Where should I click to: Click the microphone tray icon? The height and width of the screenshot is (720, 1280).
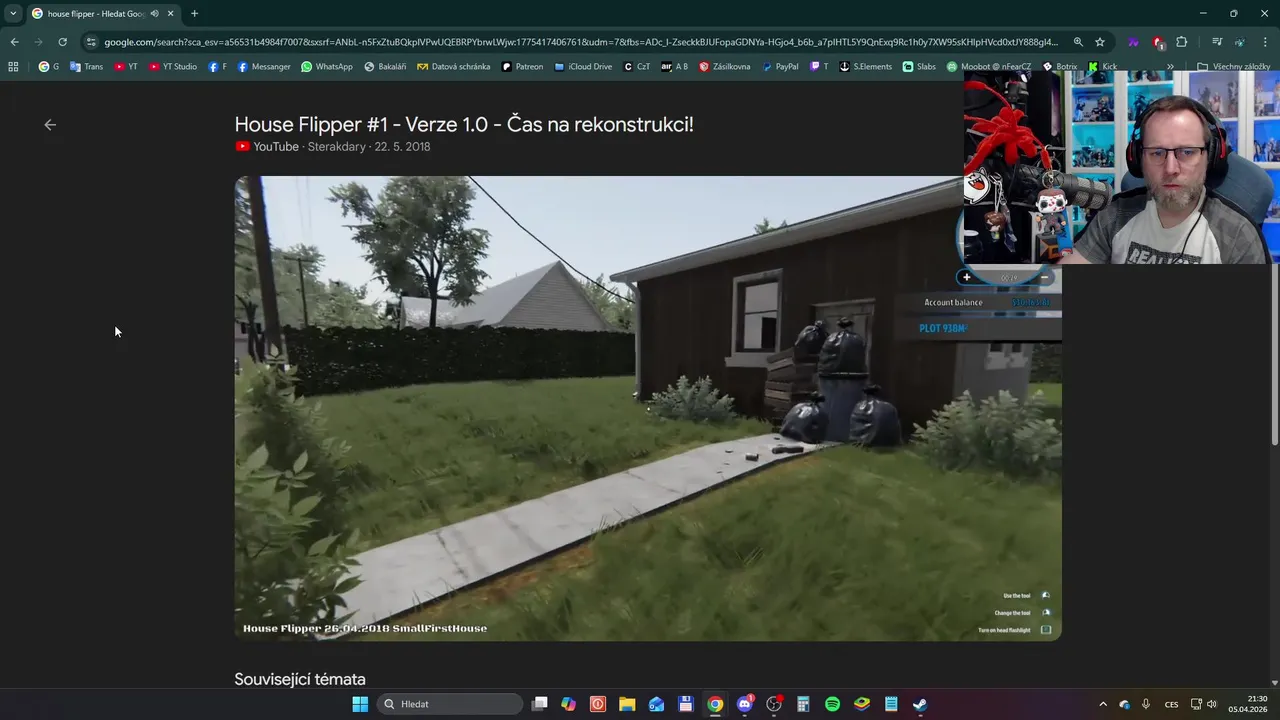click(1146, 704)
